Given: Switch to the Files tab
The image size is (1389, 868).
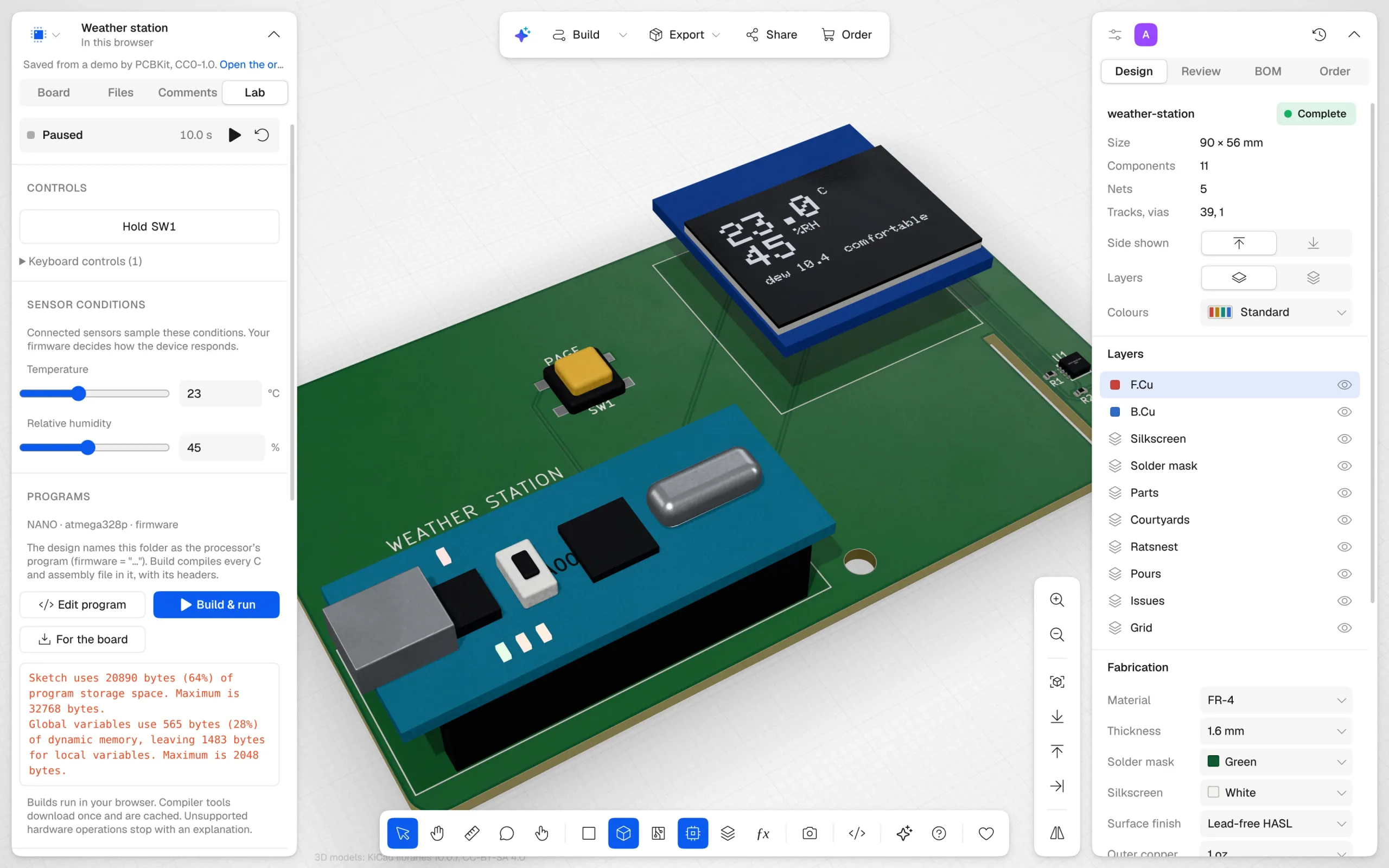Looking at the screenshot, I should click(x=120, y=92).
